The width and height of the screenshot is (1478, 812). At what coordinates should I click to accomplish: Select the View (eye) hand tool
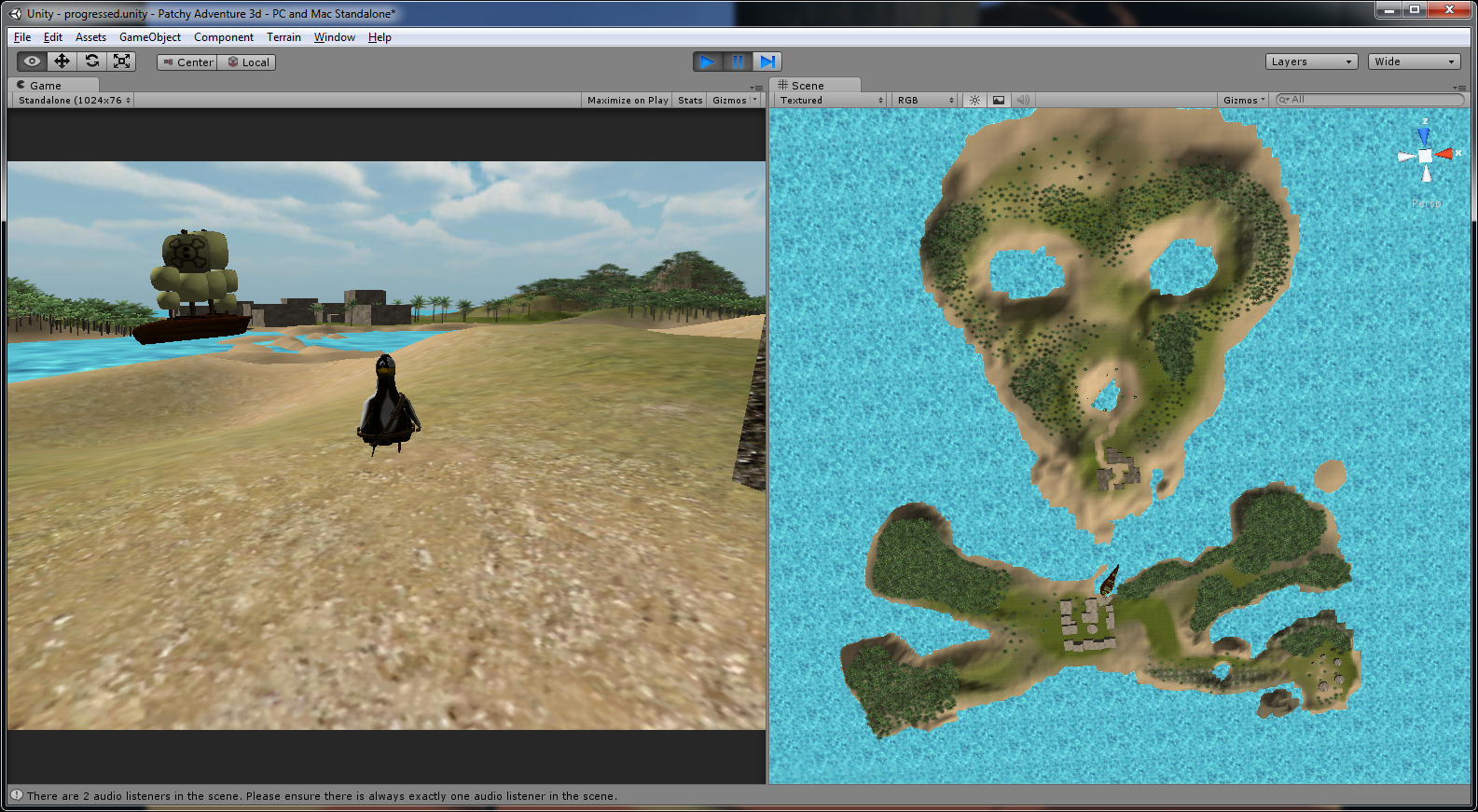point(32,62)
